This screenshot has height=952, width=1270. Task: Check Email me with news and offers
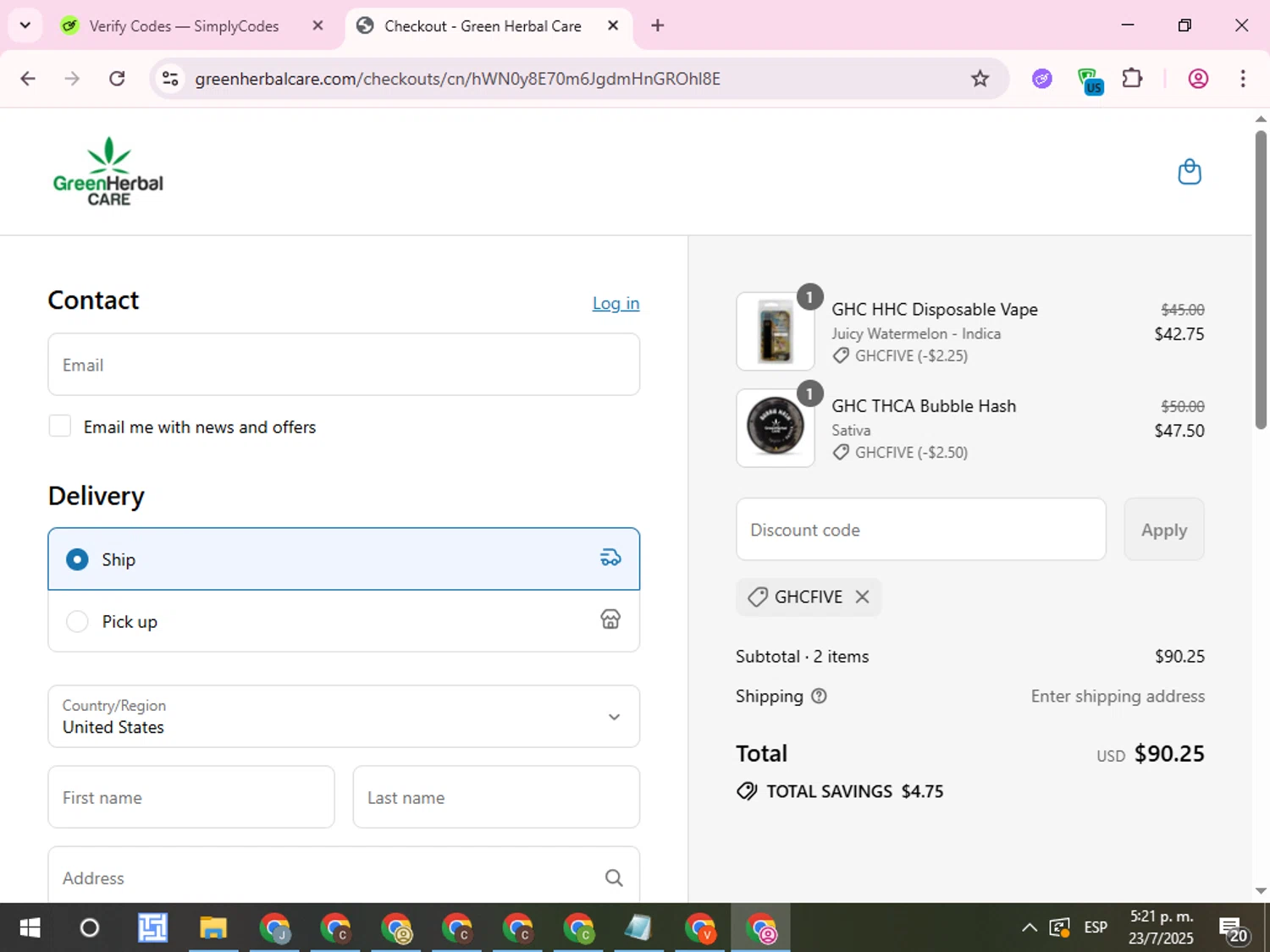[60, 426]
